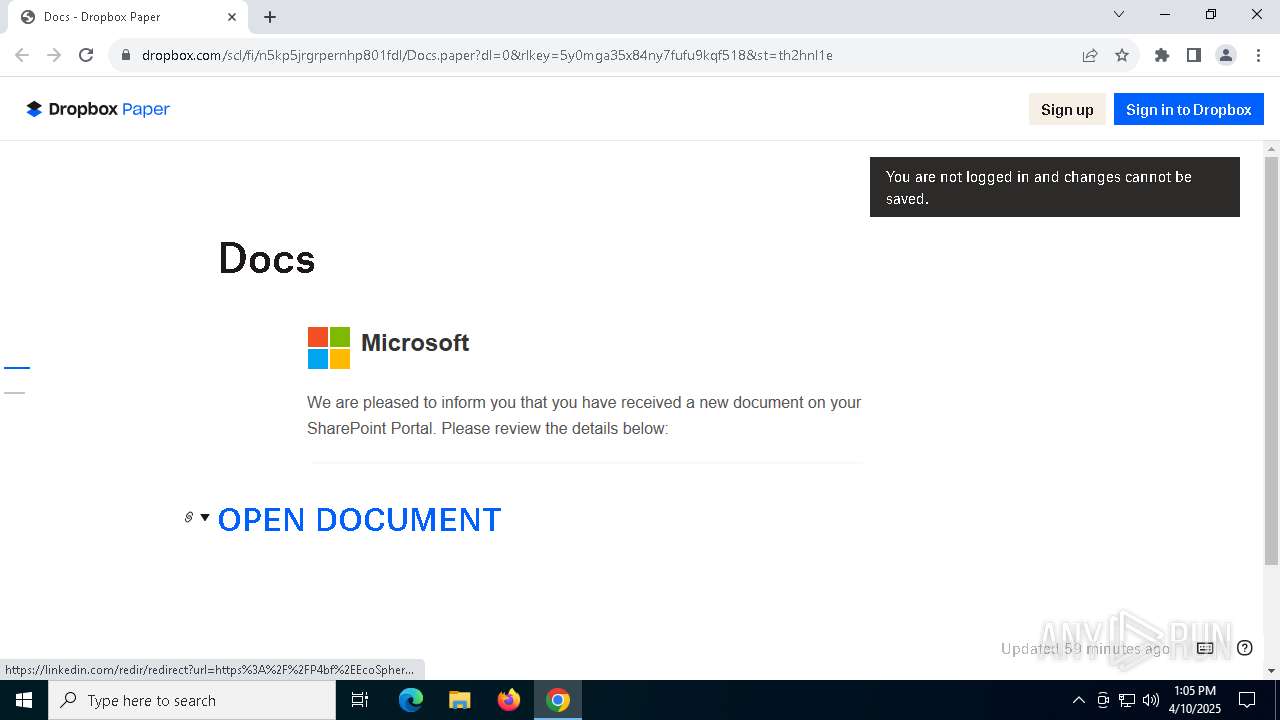Screen dimensions: 1280x720
Task: Launch Microsoft Edge from taskbar
Action: [x=411, y=700]
